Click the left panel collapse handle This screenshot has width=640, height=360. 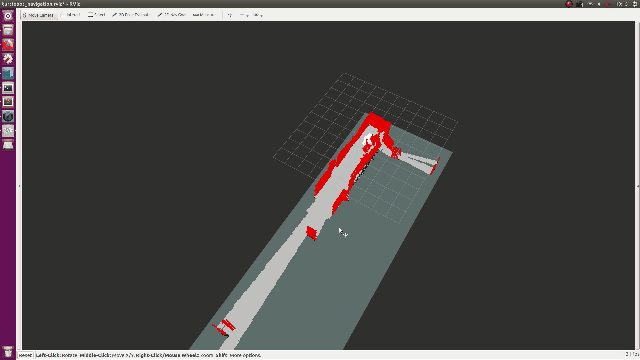click(19, 186)
